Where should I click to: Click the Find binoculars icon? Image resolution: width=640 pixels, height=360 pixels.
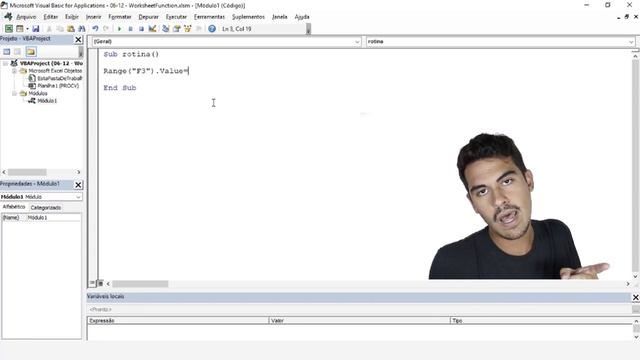pyautogui.click(x=82, y=29)
